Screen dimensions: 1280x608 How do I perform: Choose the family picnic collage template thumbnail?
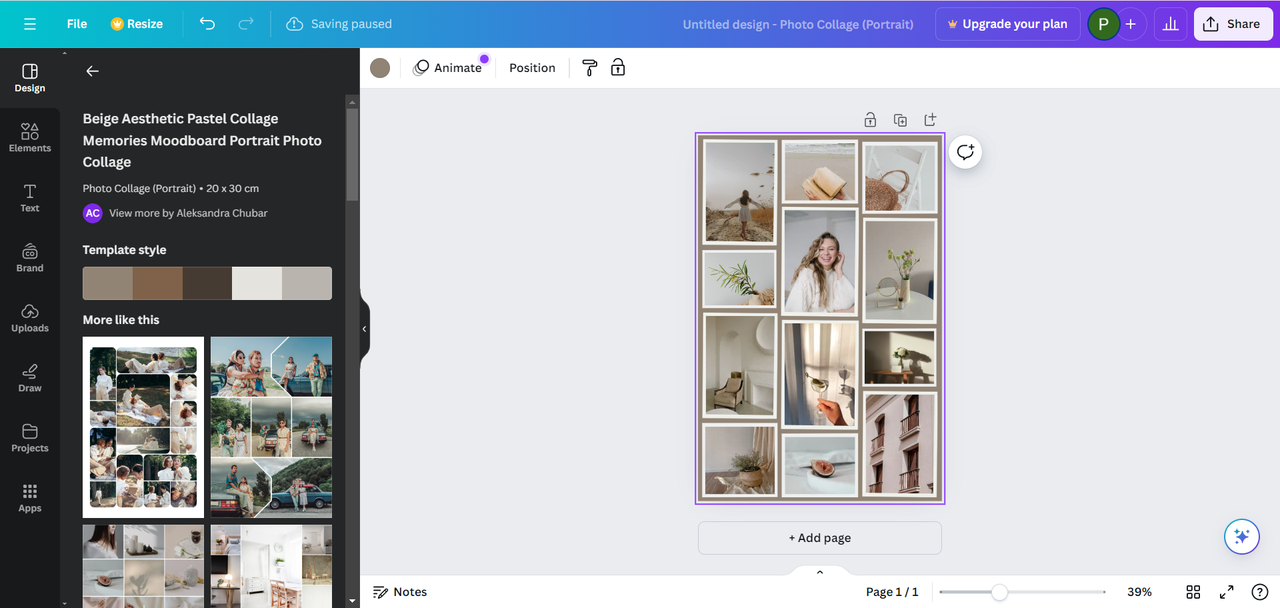click(x=143, y=427)
